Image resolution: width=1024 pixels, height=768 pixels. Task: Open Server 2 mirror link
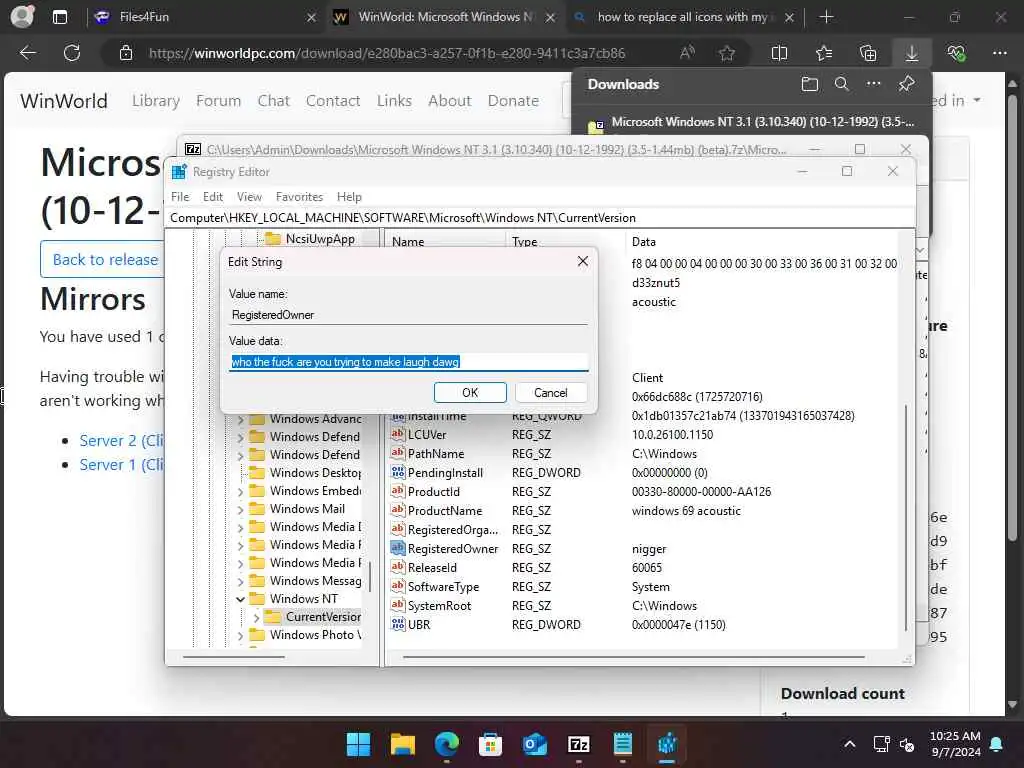click(121, 441)
